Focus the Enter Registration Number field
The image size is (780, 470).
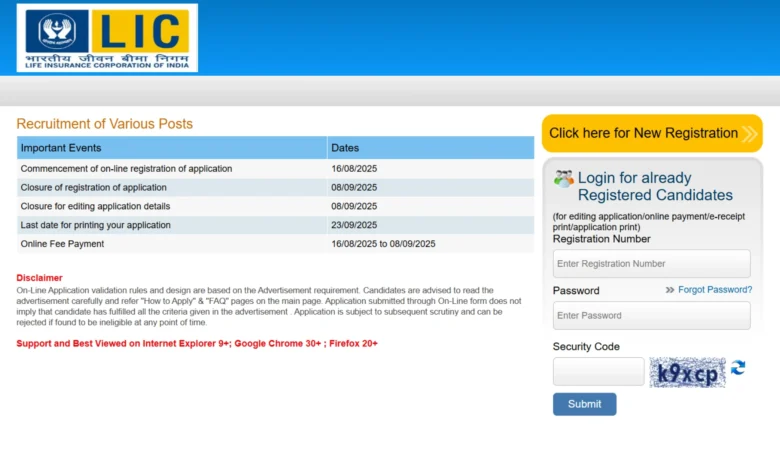tap(651, 264)
